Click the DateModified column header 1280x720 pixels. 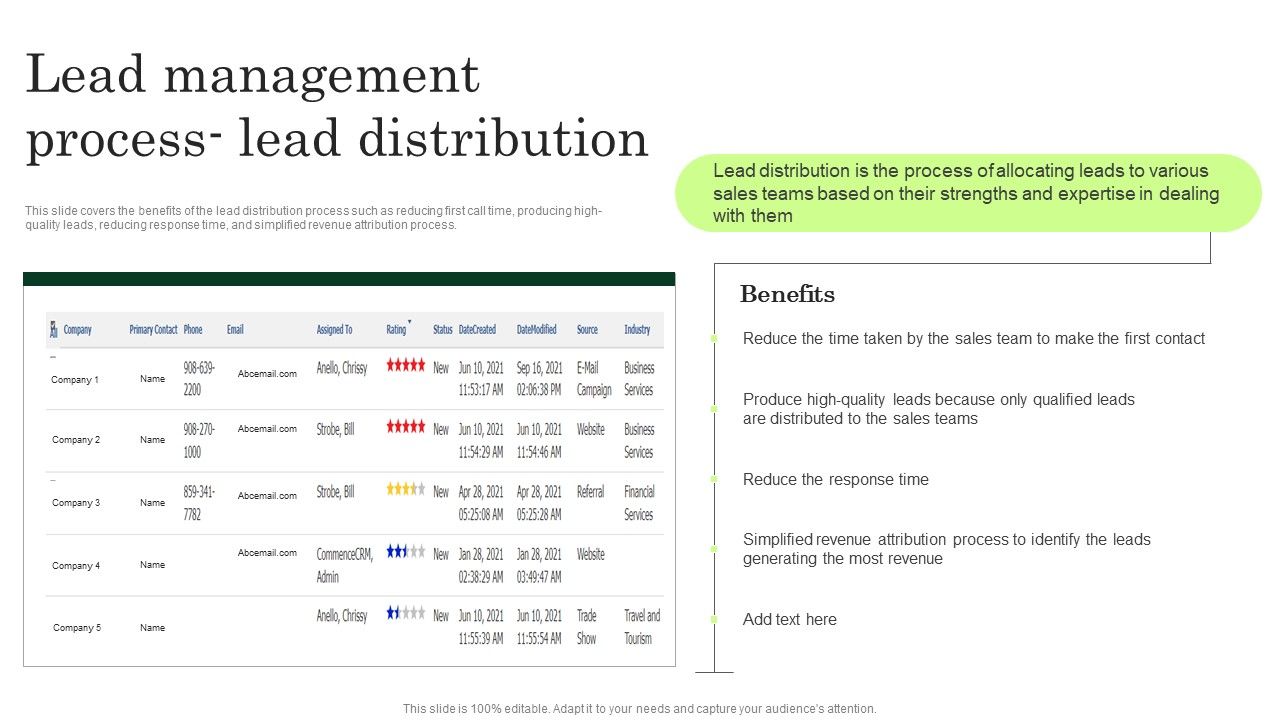(x=537, y=330)
